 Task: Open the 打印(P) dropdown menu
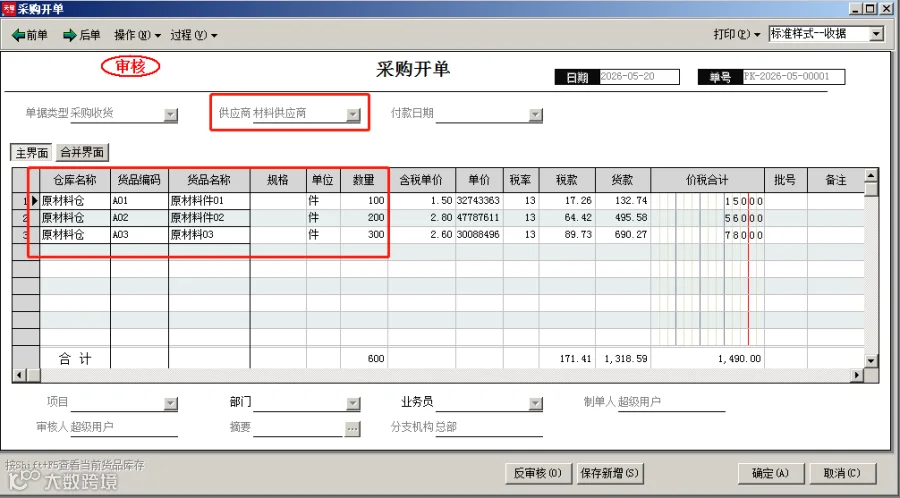[x=737, y=34]
